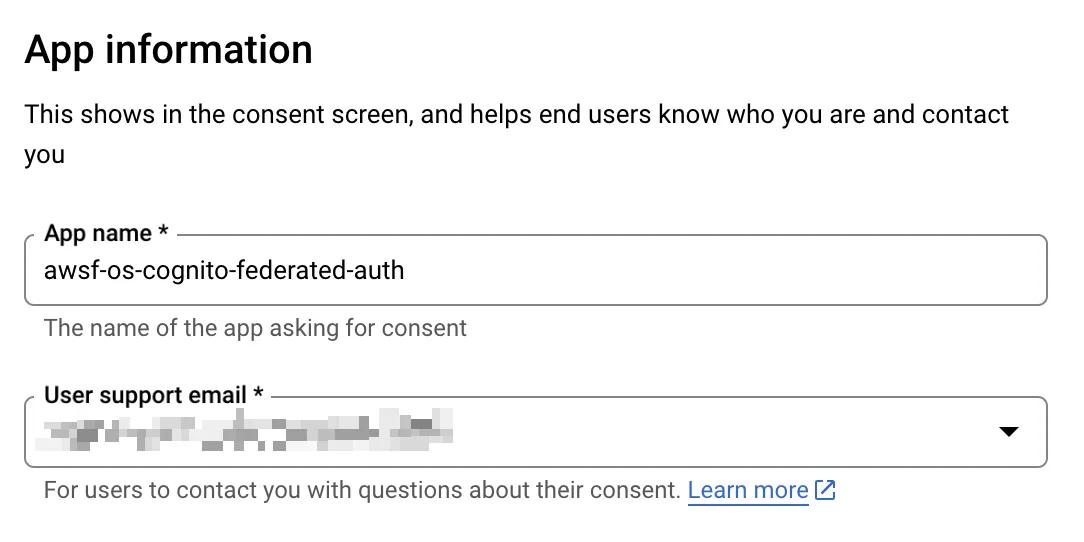This screenshot has width=1084, height=542.
Task: Click the Learn more link
Action: 748,490
